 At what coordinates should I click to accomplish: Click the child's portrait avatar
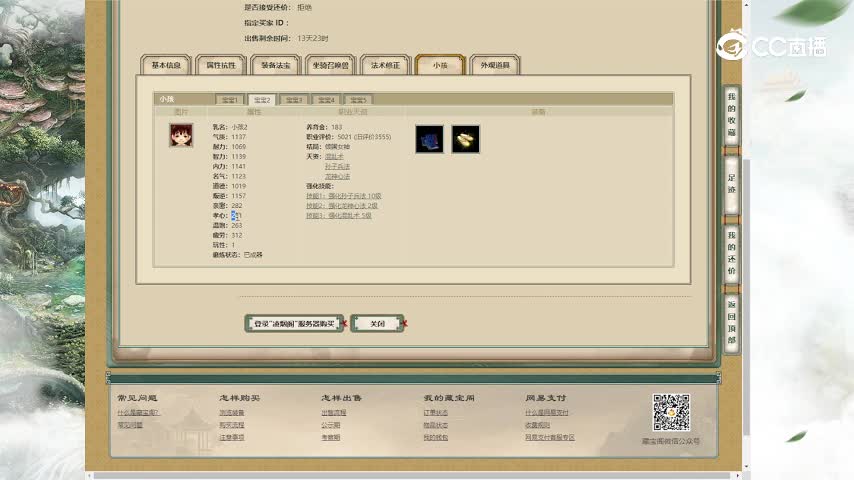tap(181, 135)
